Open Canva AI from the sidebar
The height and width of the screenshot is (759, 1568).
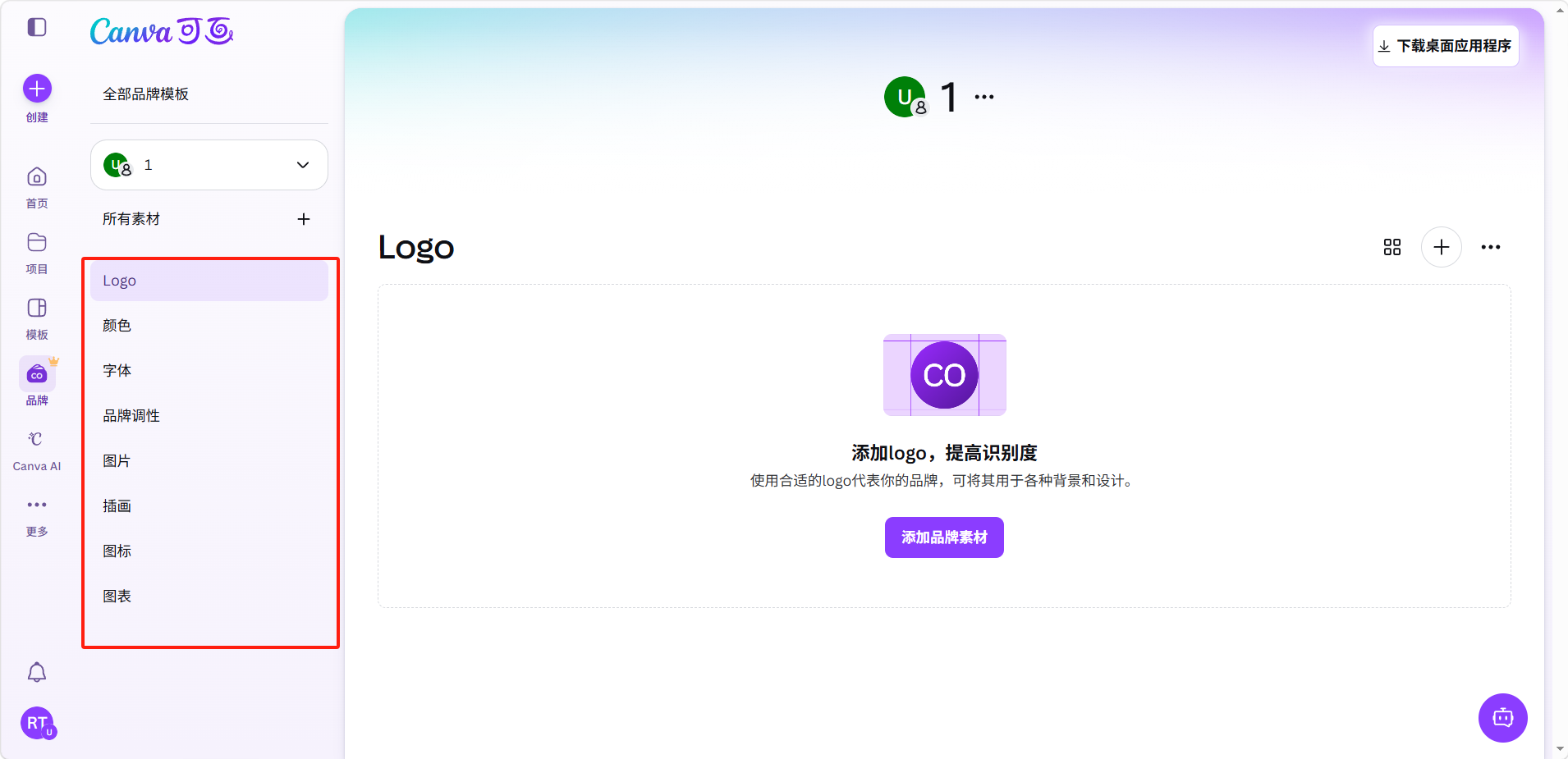point(37,440)
